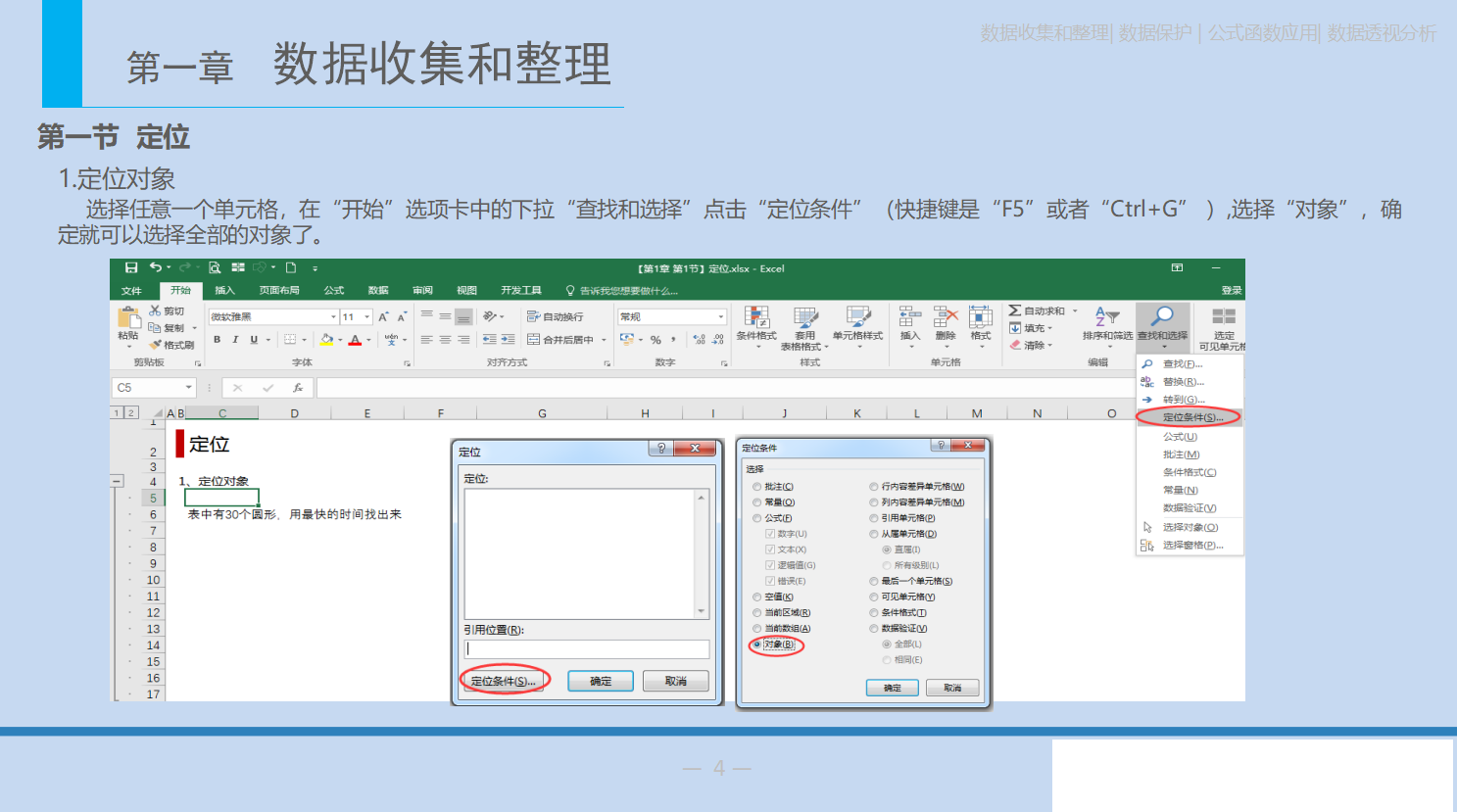The width and height of the screenshot is (1457, 812).
Task: Switch to 开发工具 Developer tab
Action: coord(521,291)
